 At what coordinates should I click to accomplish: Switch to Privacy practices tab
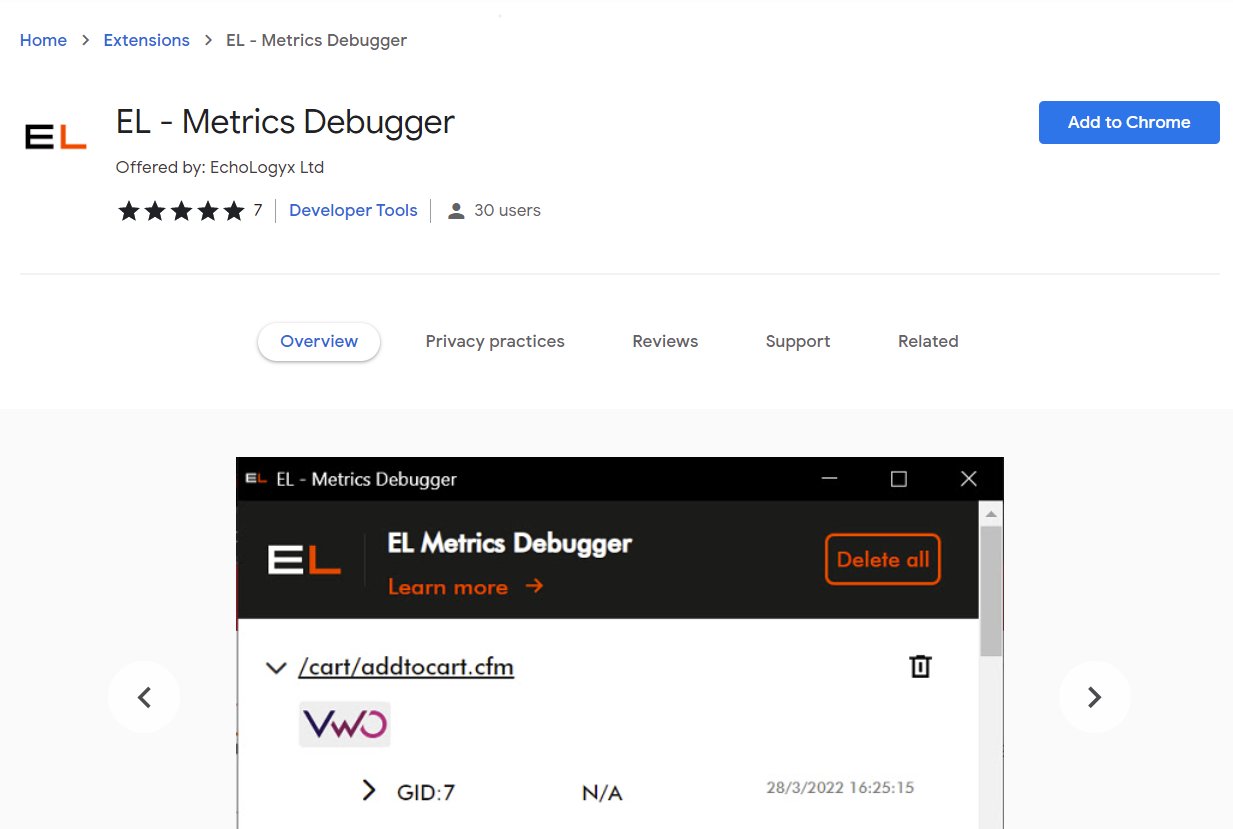coord(495,341)
